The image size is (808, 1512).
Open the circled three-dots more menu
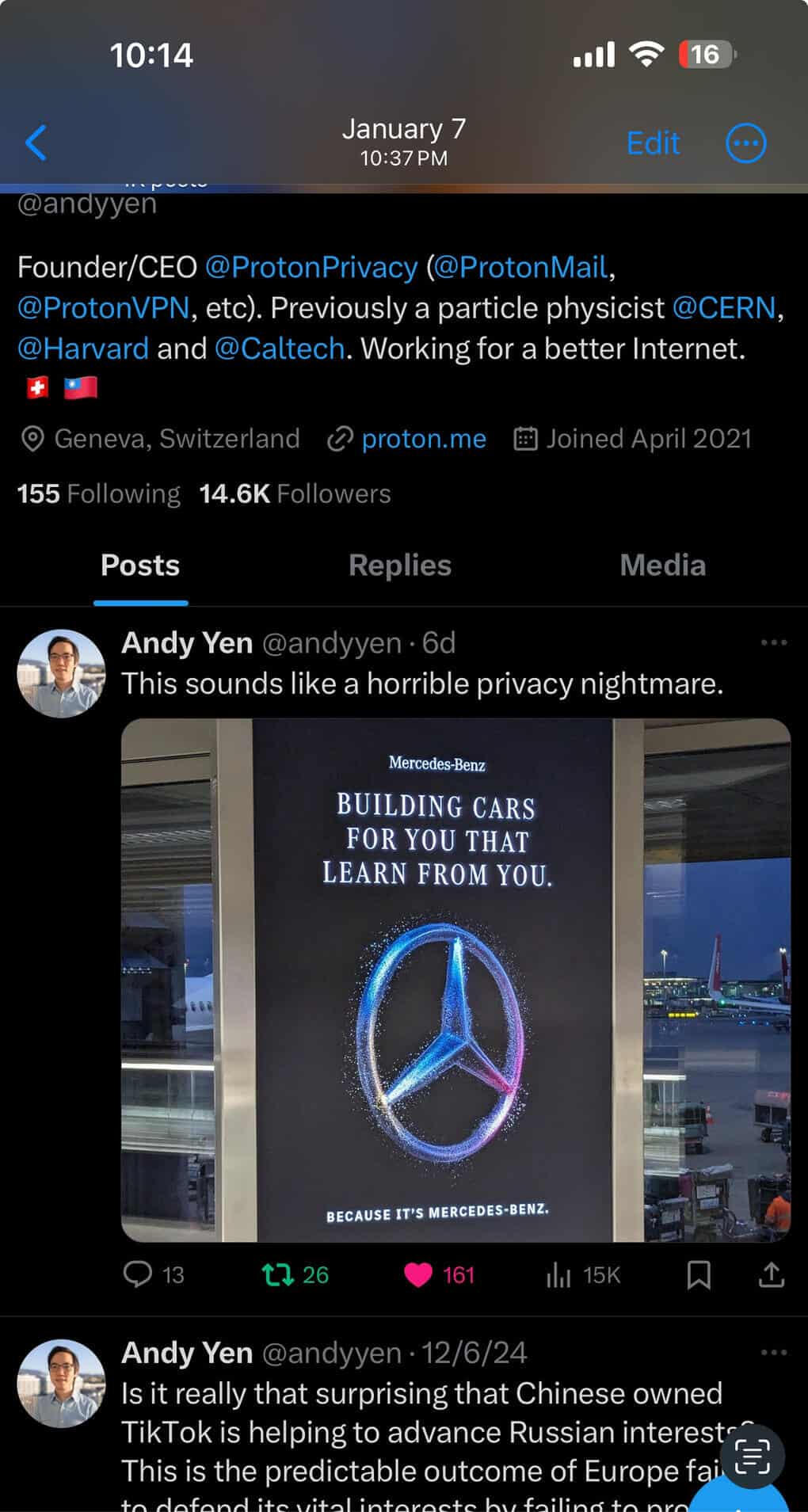click(x=746, y=143)
